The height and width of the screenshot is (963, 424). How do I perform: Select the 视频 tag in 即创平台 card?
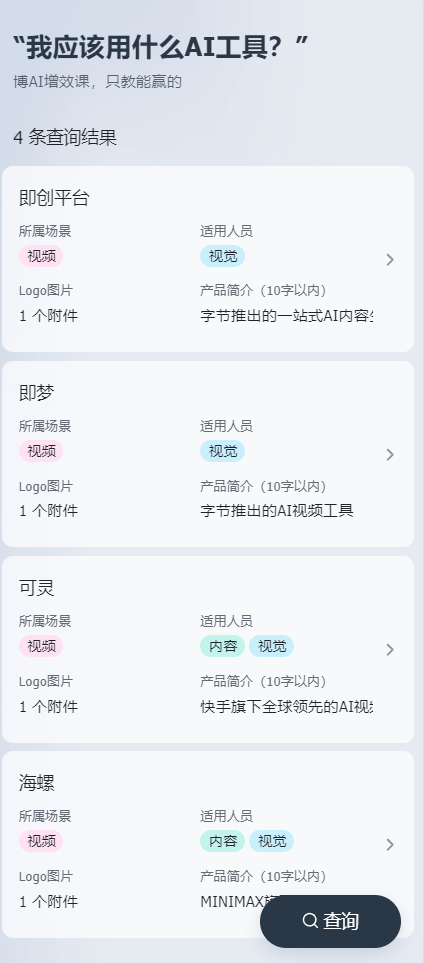point(41,256)
